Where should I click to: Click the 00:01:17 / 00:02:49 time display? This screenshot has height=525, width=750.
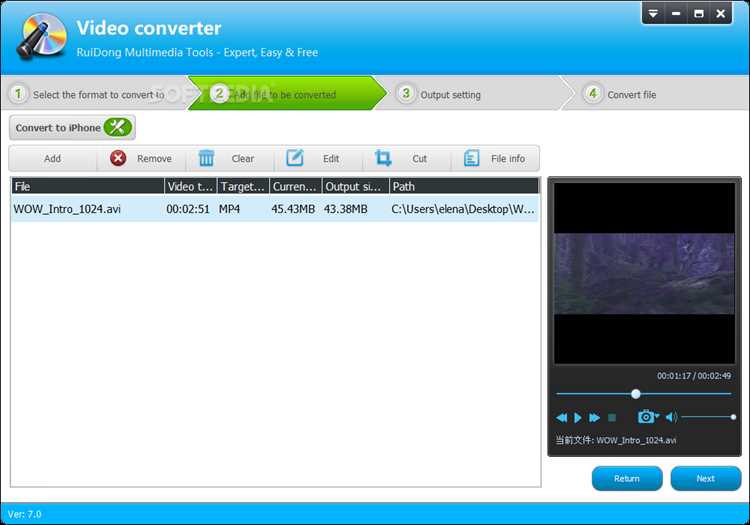click(694, 376)
